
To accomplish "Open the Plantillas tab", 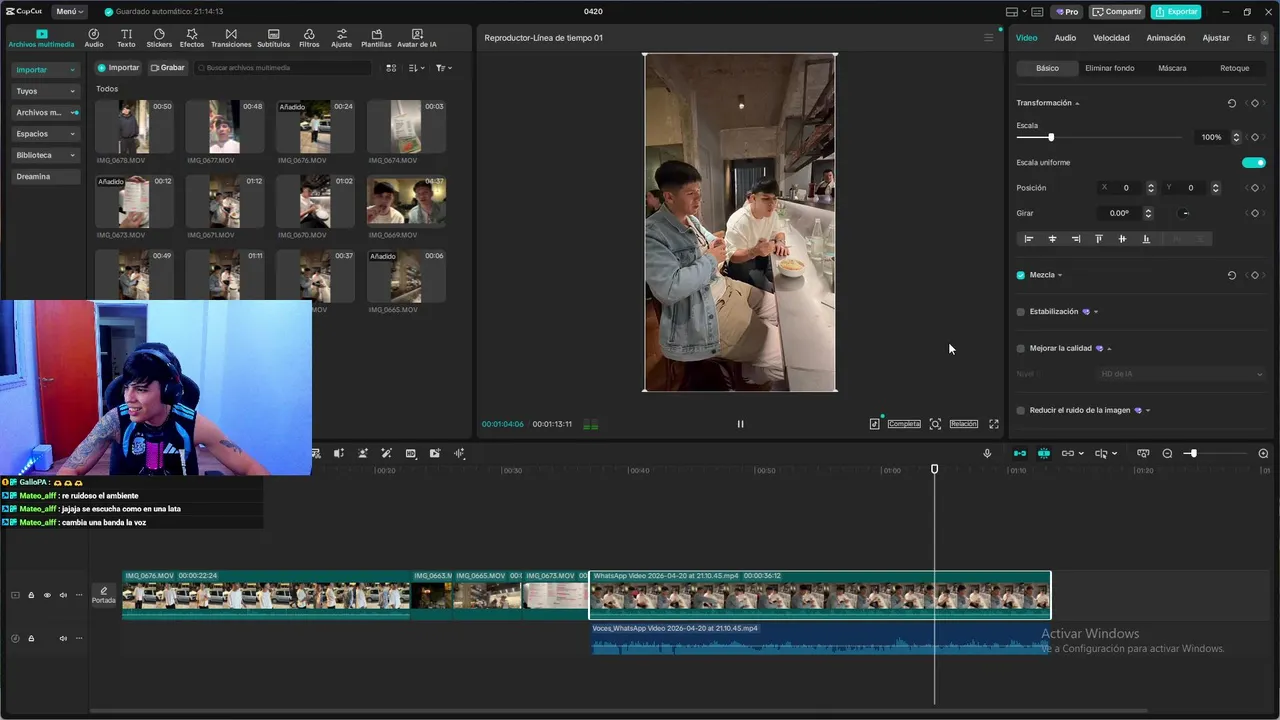I will click(x=376, y=38).
